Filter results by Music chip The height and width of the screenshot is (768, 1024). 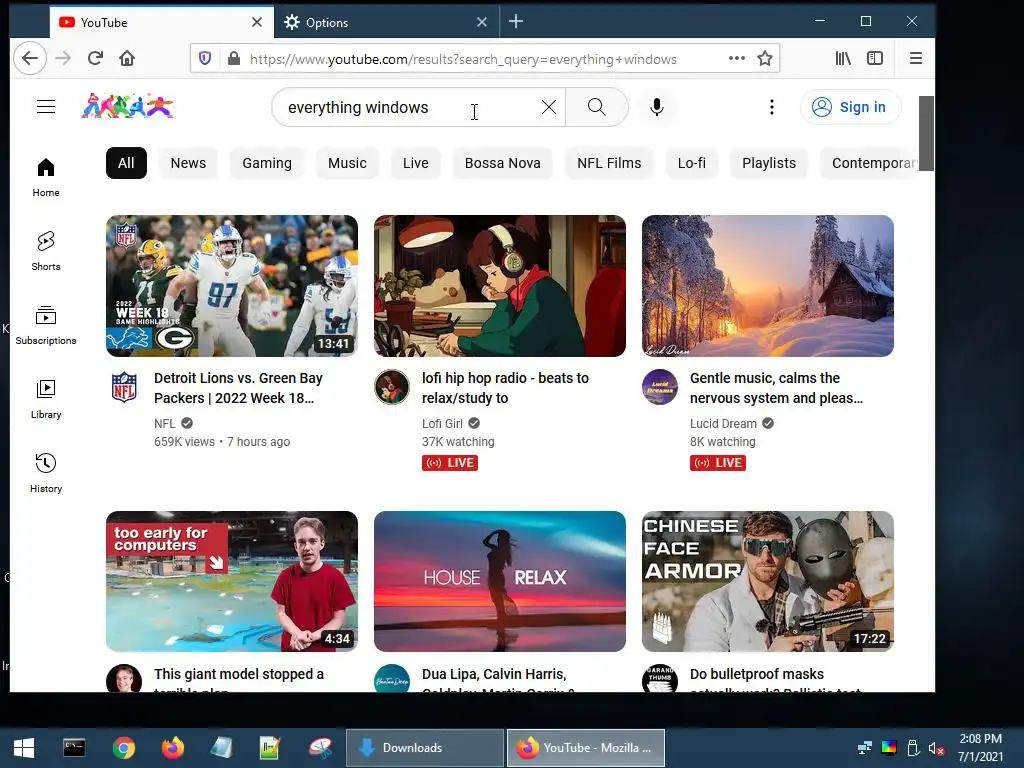click(347, 163)
